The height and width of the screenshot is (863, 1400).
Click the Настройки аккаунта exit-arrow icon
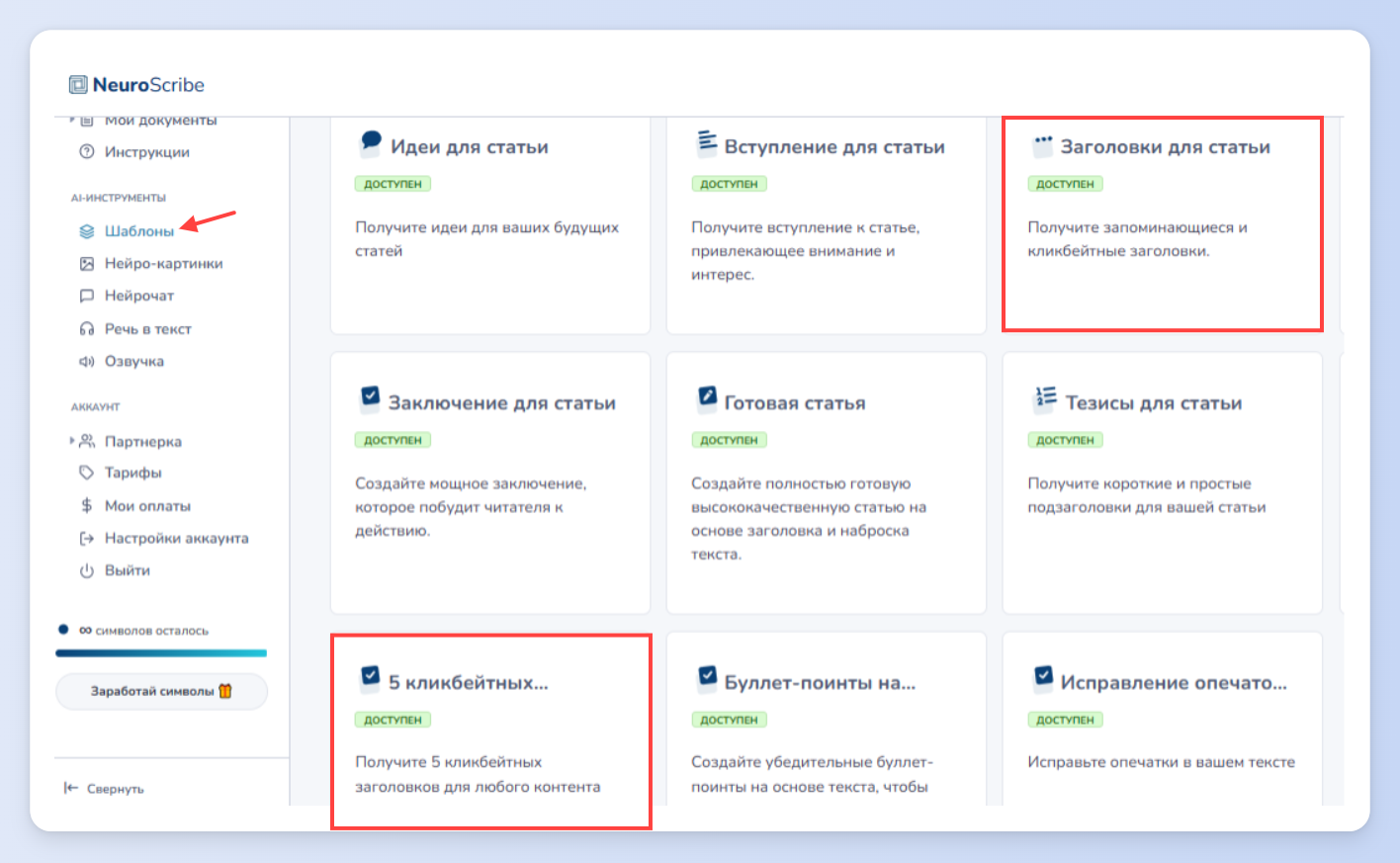coord(87,539)
